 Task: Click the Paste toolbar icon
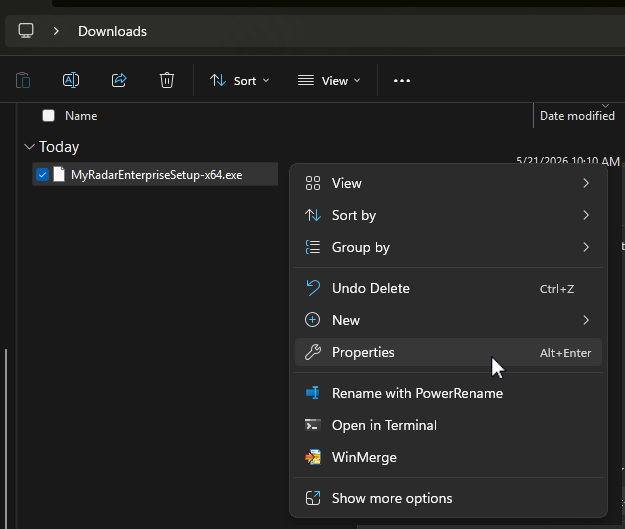tap(23, 81)
